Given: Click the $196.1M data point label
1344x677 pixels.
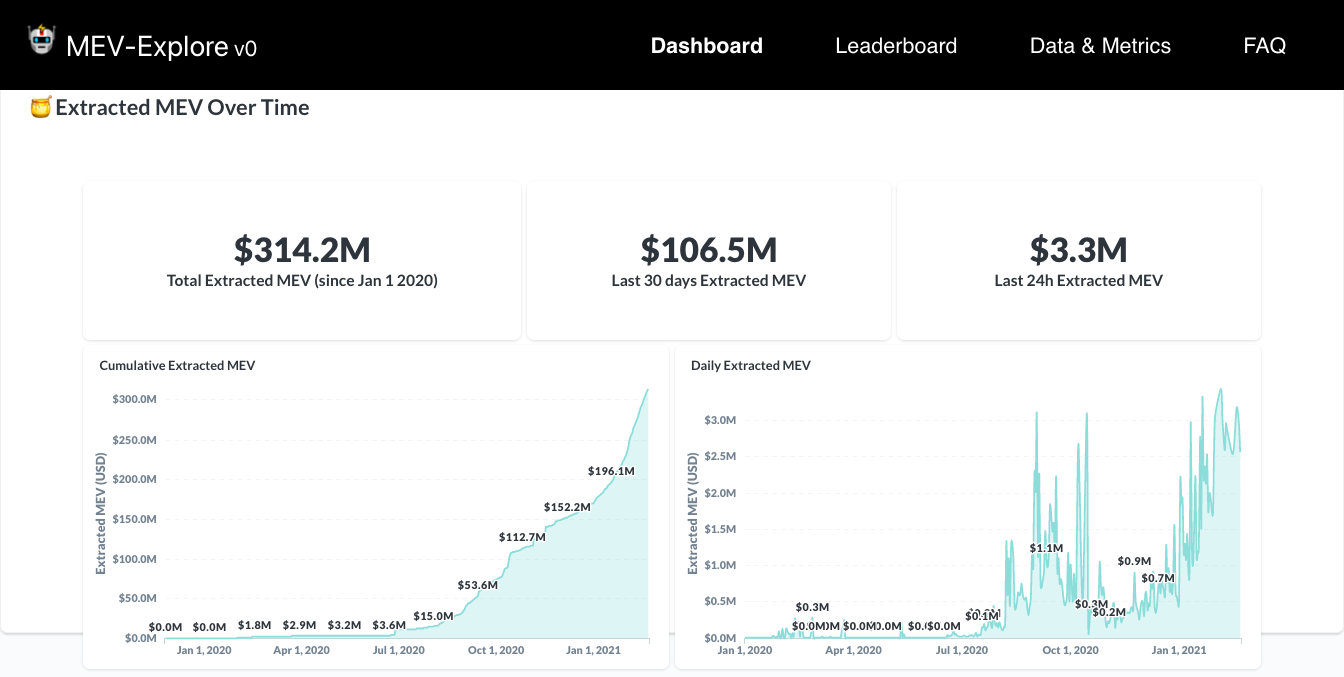Looking at the screenshot, I should (611, 471).
